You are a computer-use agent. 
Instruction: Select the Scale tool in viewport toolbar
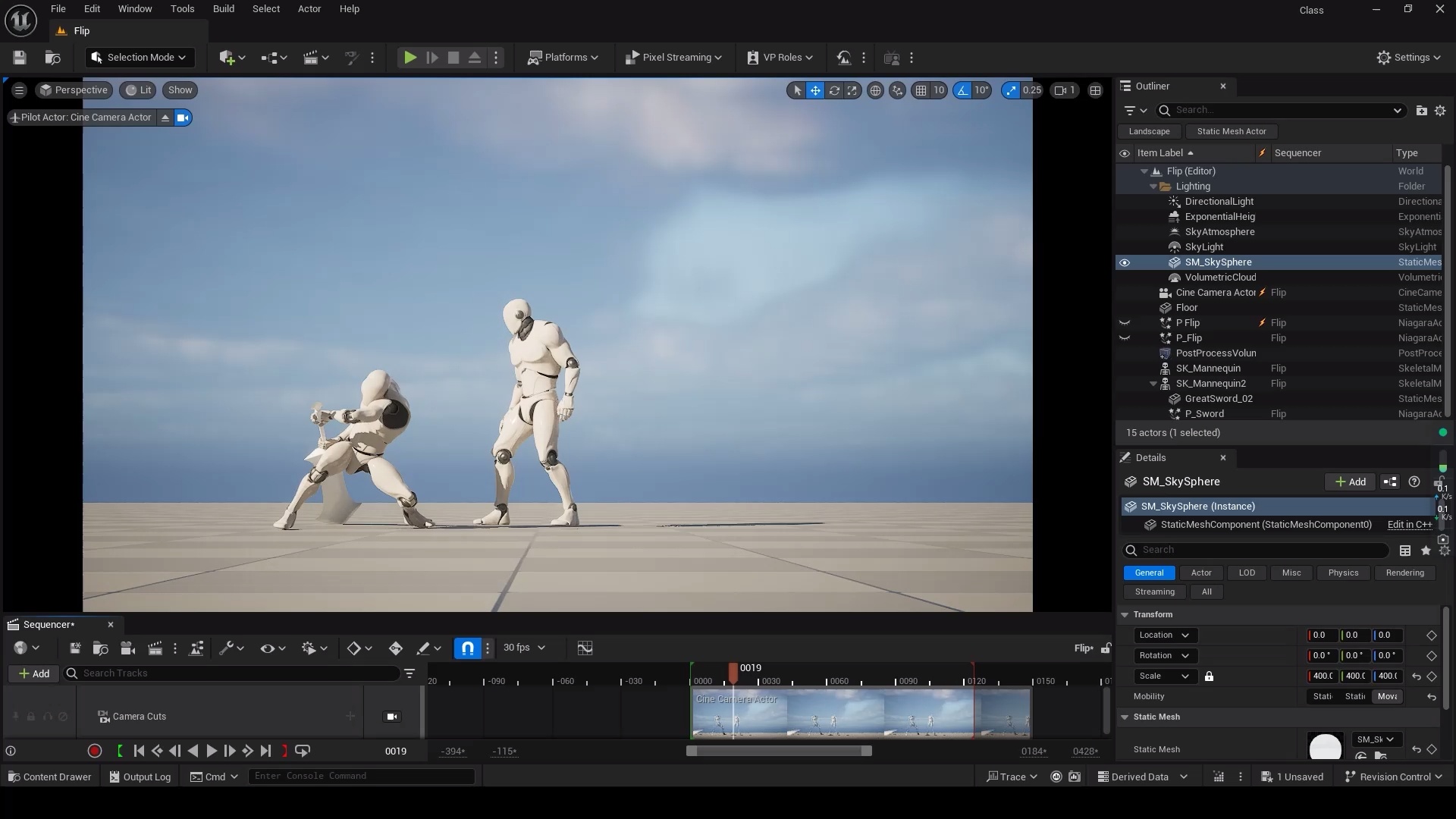[852, 90]
